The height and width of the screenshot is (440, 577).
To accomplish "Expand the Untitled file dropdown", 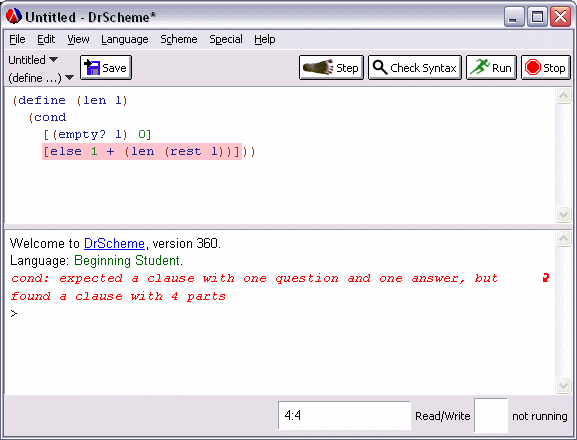I will [x=33, y=60].
